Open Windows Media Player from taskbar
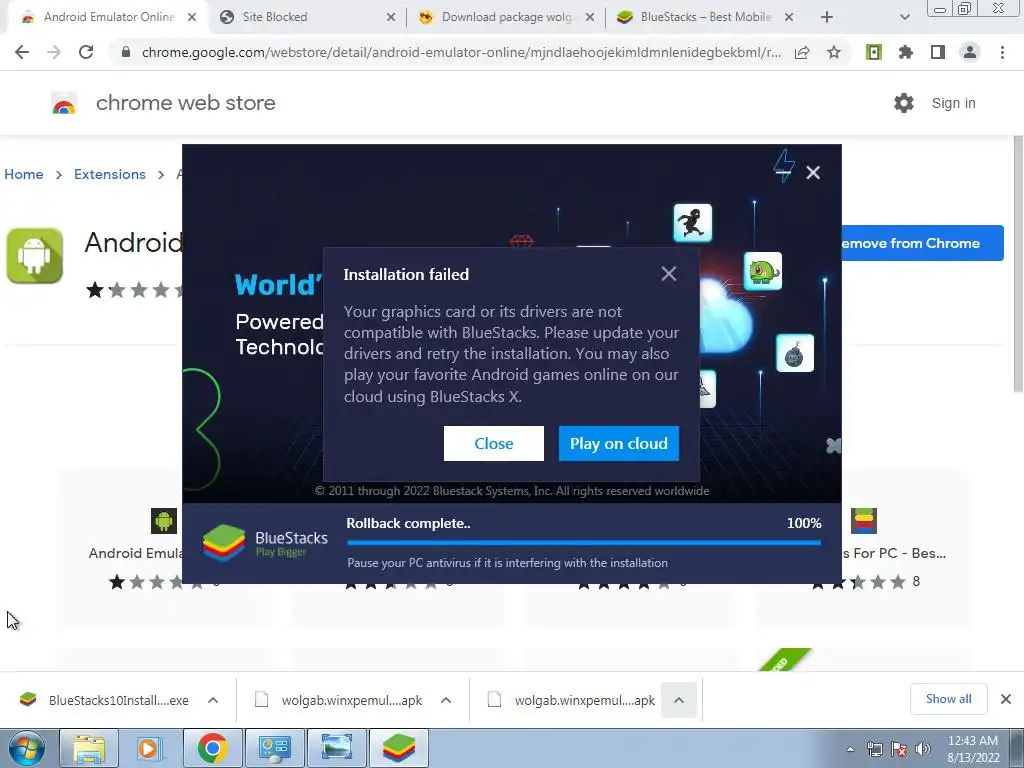The height and width of the screenshot is (768, 1024). pos(150,748)
